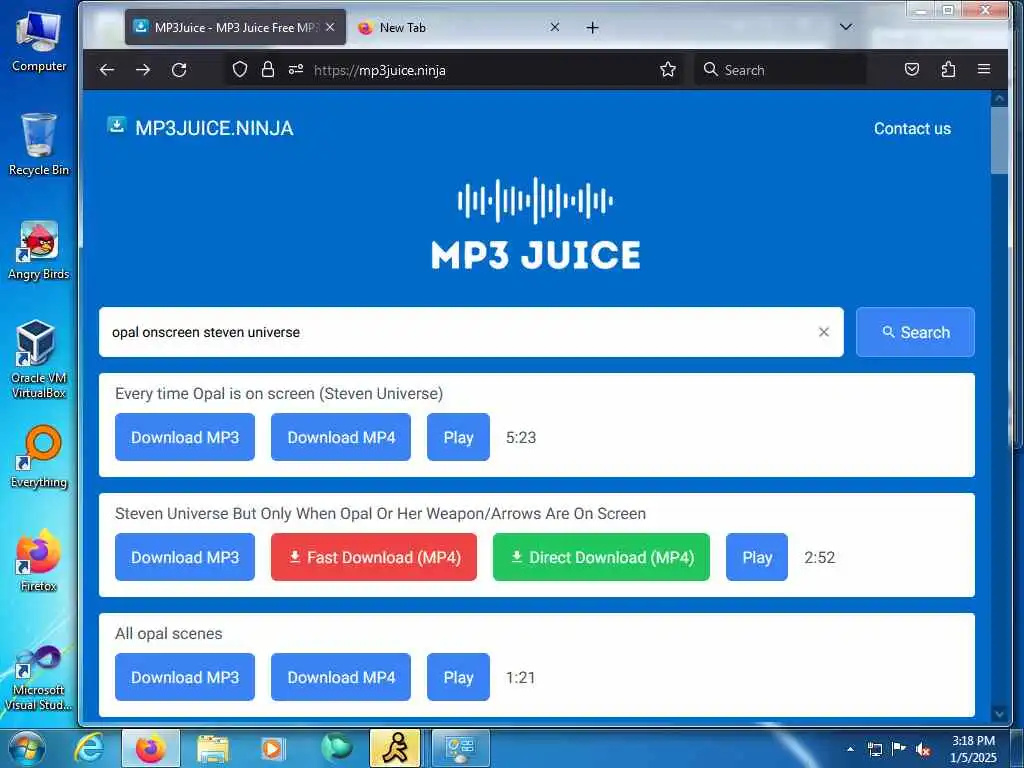Image resolution: width=1024 pixels, height=768 pixels.
Task: Select the Firefox desktop shortcut
Action: (x=39, y=560)
